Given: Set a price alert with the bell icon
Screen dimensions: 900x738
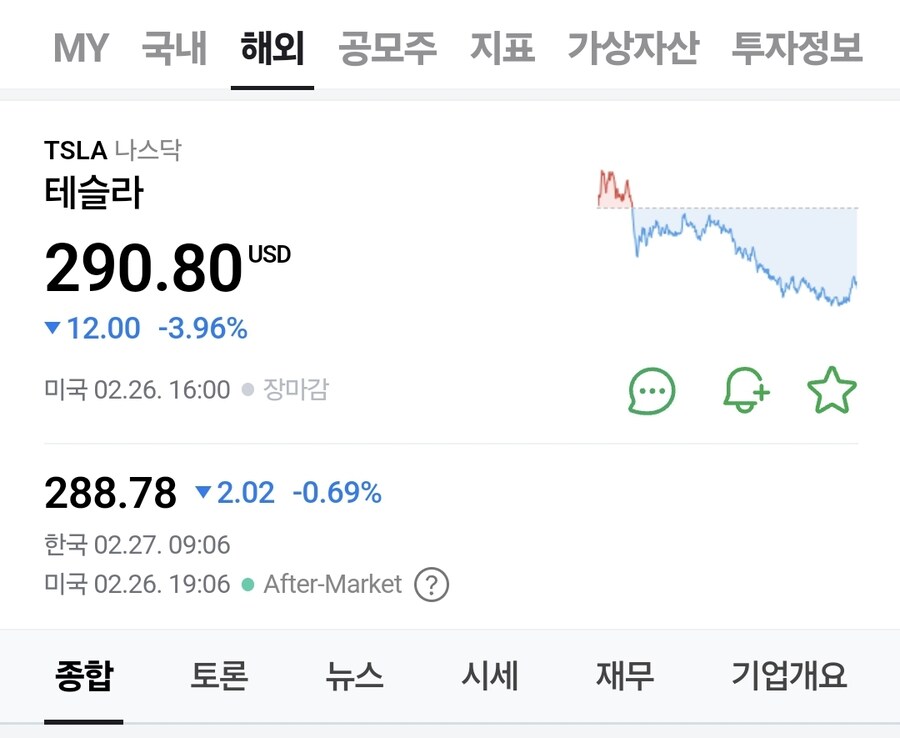Looking at the screenshot, I should [745, 390].
